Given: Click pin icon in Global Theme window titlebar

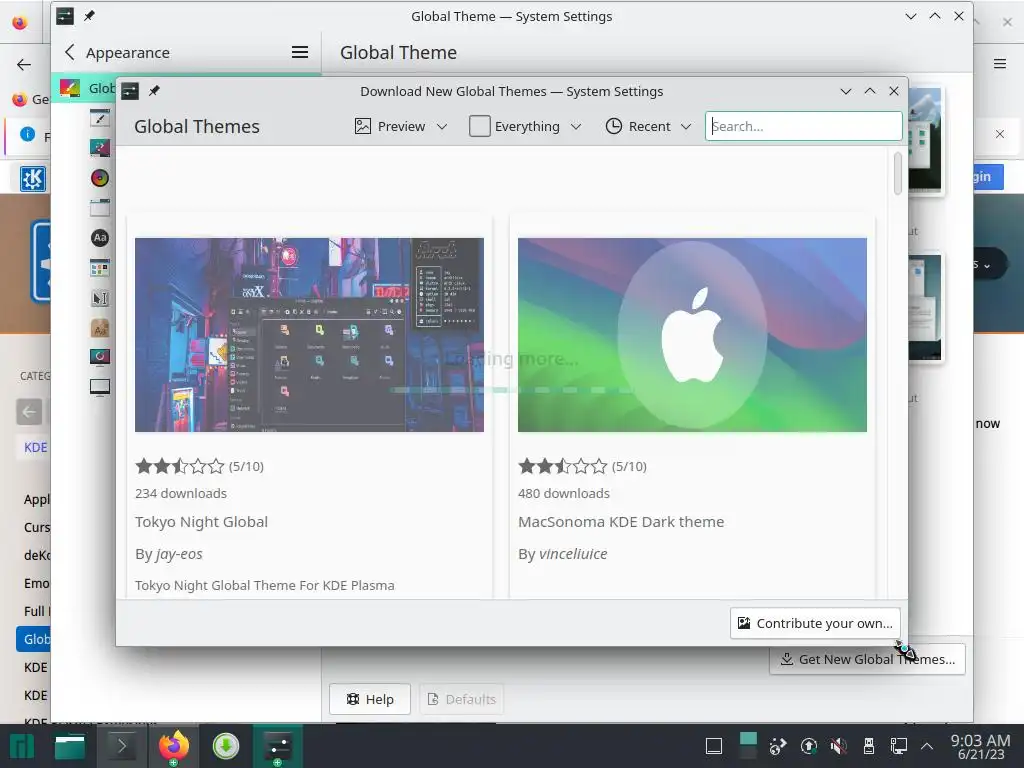Looking at the screenshot, I should point(89,16).
